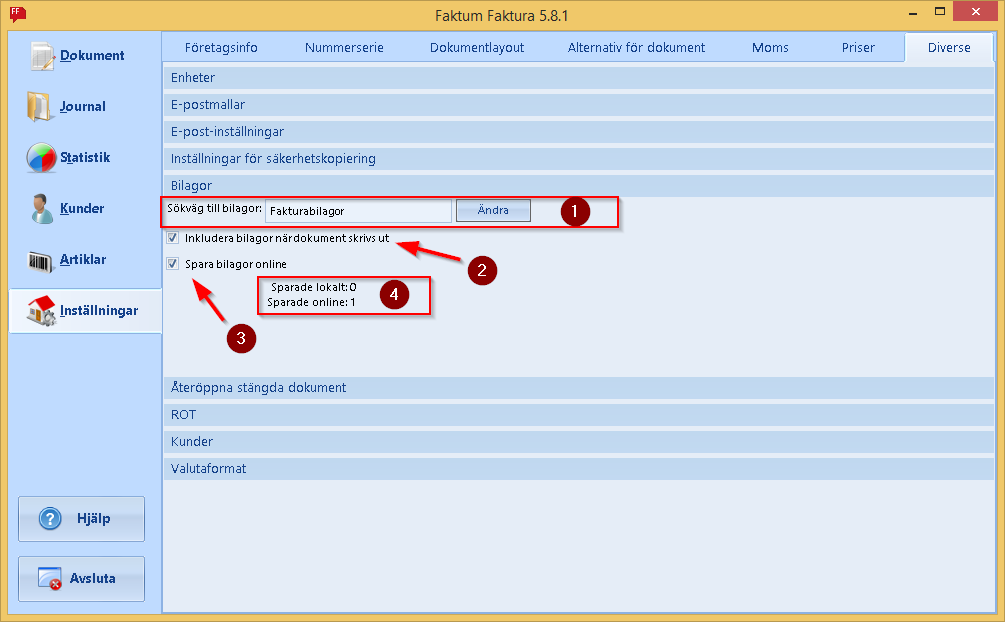The height and width of the screenshot is (622, 1005).
Task: Click the 'Sparade lokalt: 0' text
Action: click(x=313, y=287)
